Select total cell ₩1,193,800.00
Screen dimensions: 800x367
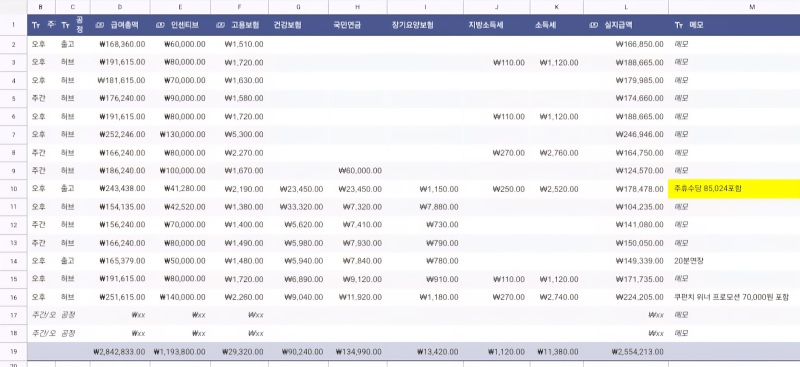coord(180,352)
